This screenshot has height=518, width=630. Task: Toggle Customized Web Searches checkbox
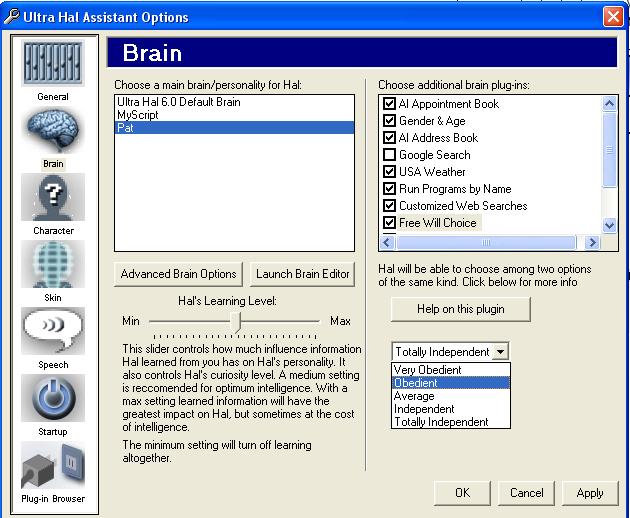[x=389, y=206]
